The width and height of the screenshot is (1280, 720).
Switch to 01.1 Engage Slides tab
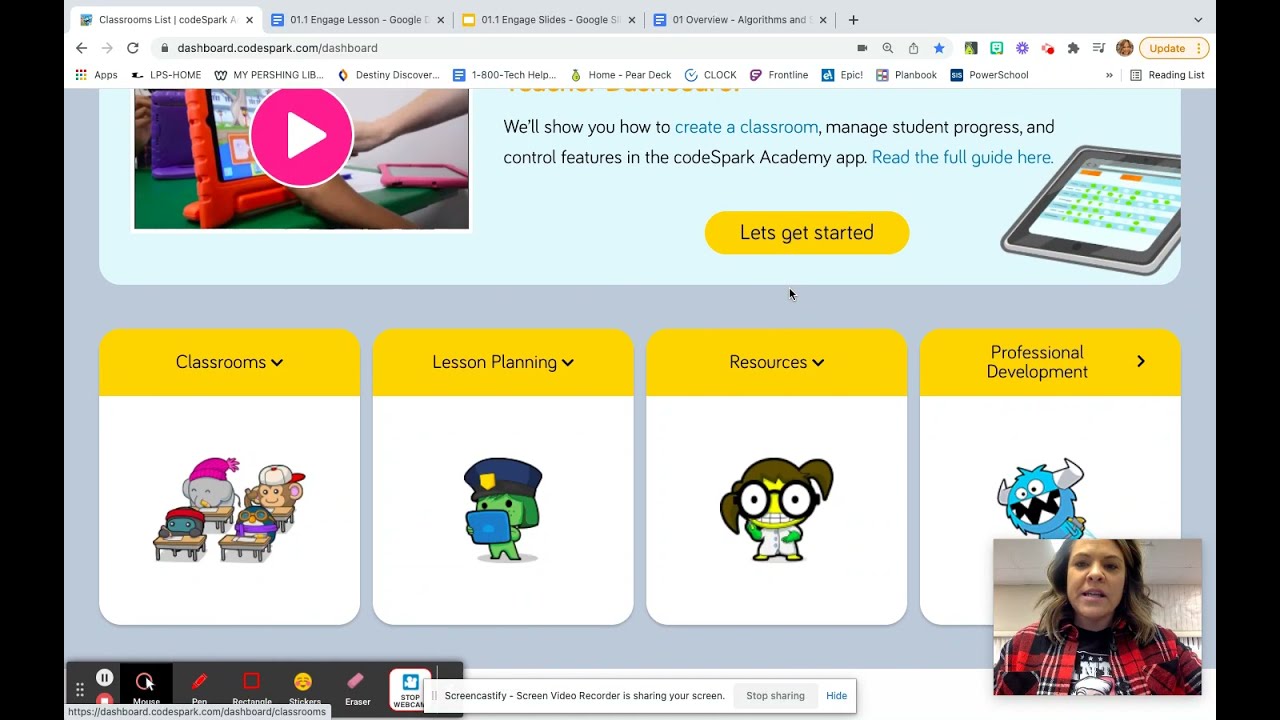click(x=548, y=20)
